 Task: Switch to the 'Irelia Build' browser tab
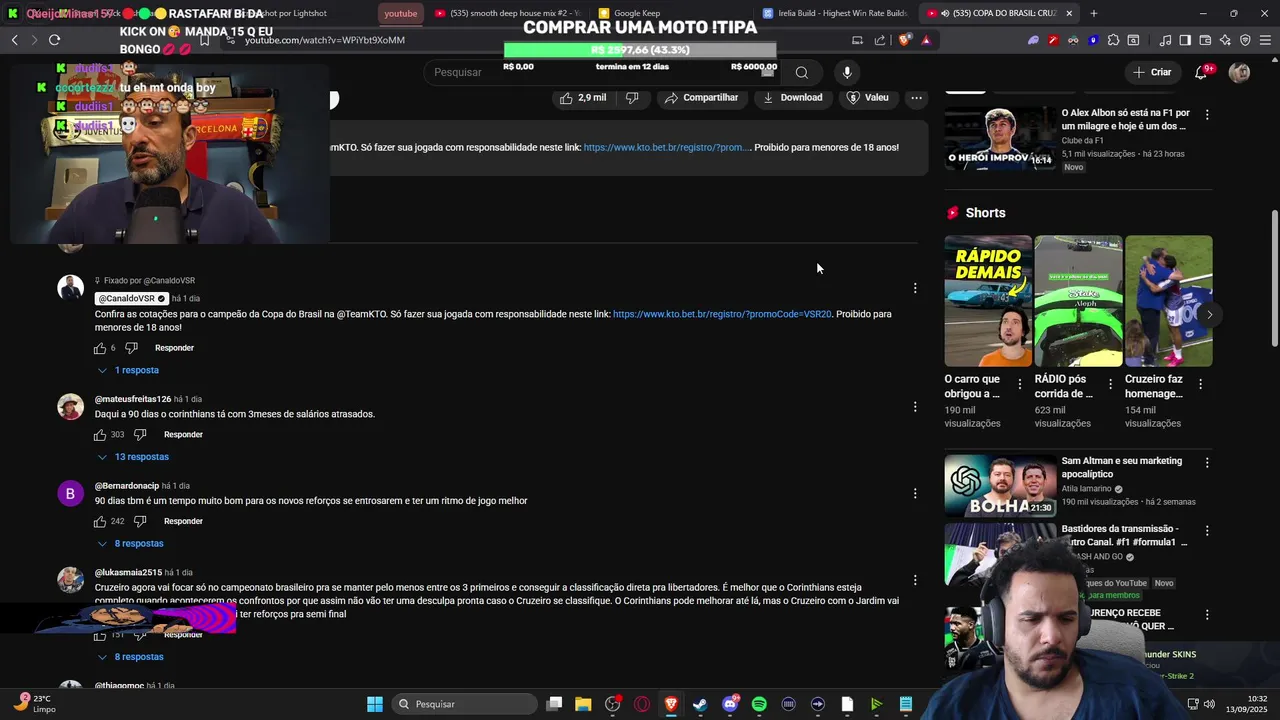click(835, 13)
